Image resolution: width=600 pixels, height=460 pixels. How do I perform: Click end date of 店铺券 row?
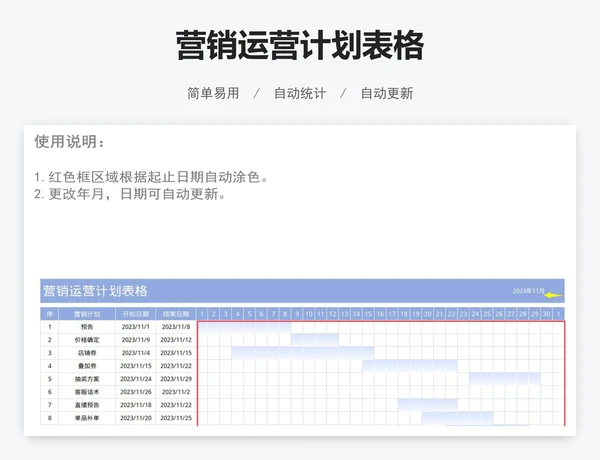176,353
